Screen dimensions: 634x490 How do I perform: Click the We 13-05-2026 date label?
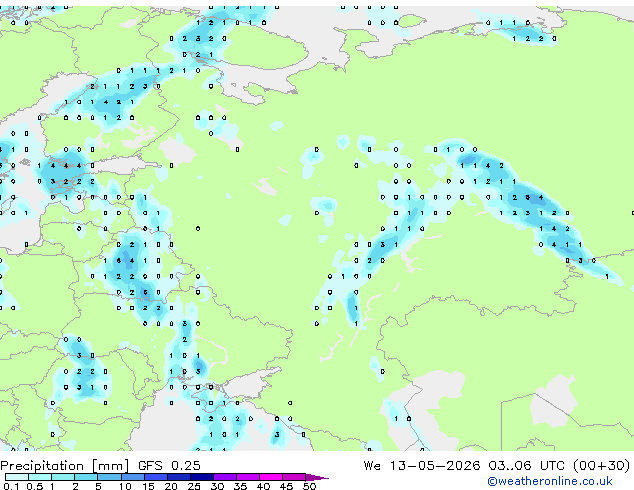422,466
